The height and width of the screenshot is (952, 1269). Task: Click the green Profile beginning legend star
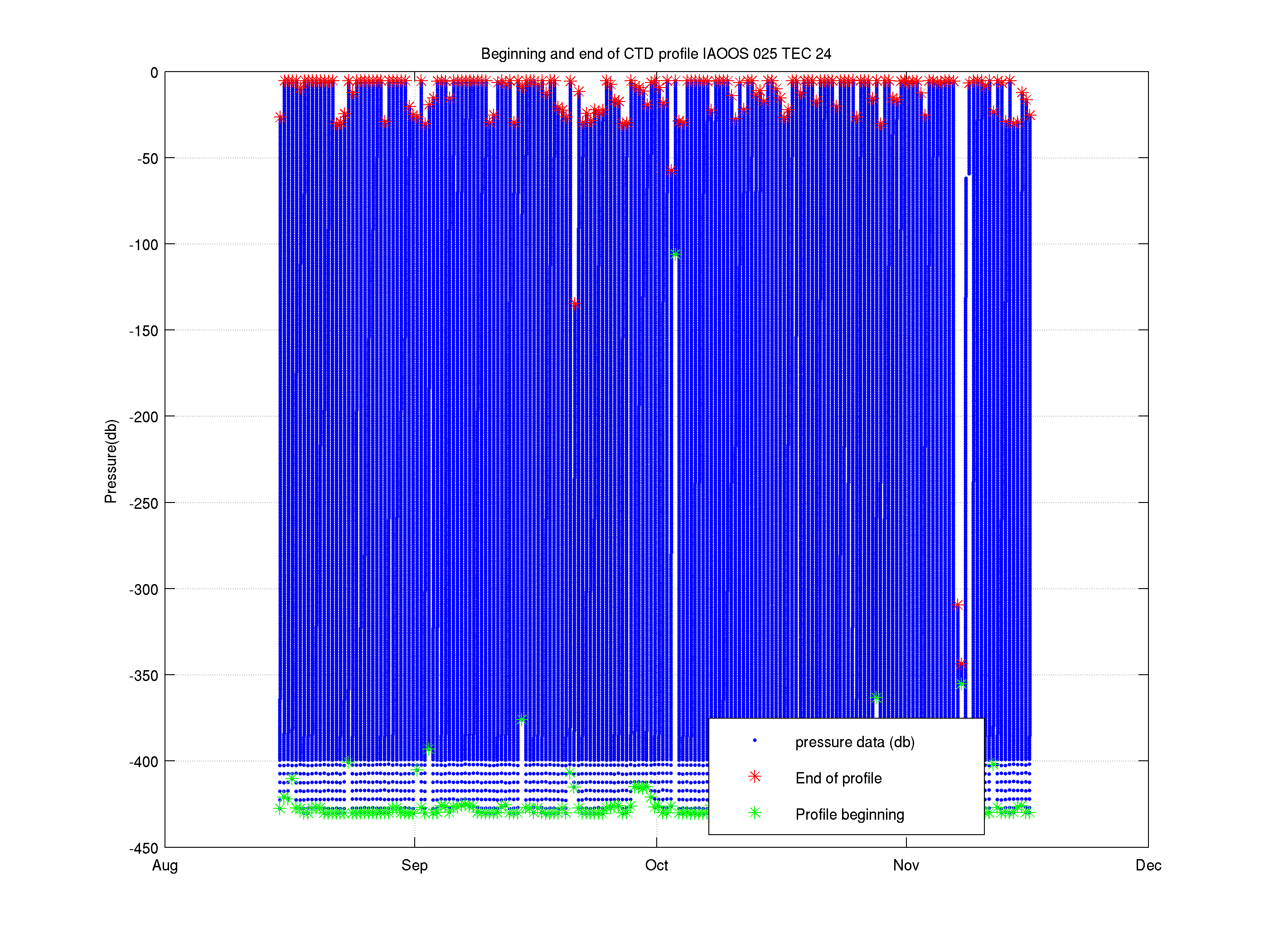pos(755,812)
